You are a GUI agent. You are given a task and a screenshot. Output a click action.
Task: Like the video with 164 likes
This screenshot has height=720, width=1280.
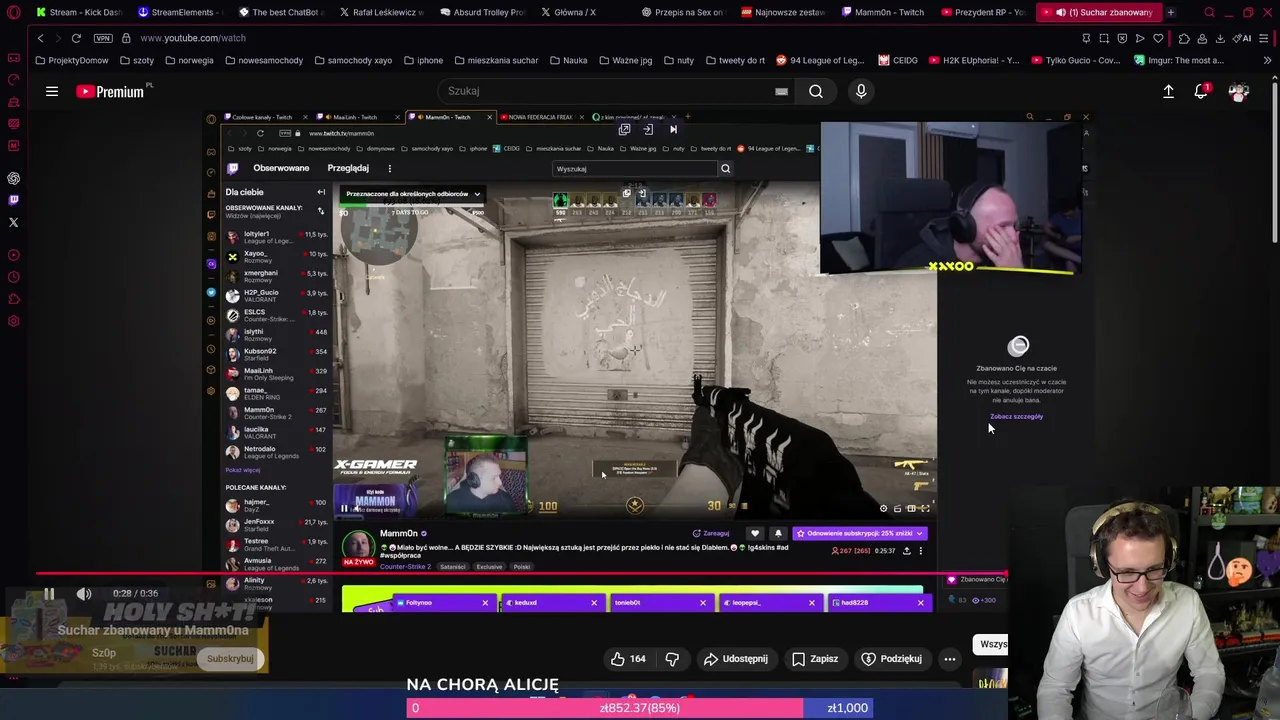point(628,659)
